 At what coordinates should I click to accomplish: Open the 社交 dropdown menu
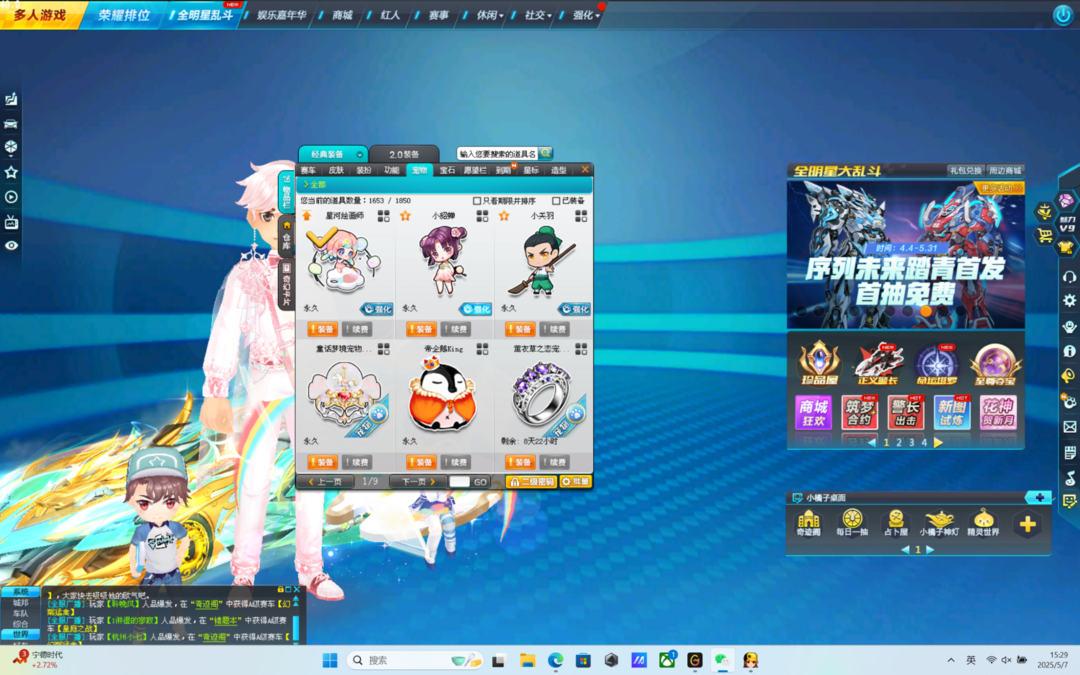(x=538, y=15)
